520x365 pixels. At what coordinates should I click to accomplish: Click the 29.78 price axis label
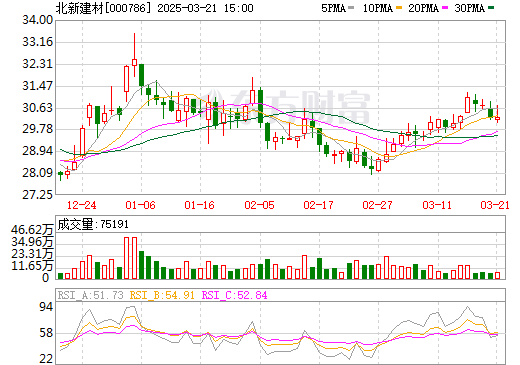(x=38, y=129)
